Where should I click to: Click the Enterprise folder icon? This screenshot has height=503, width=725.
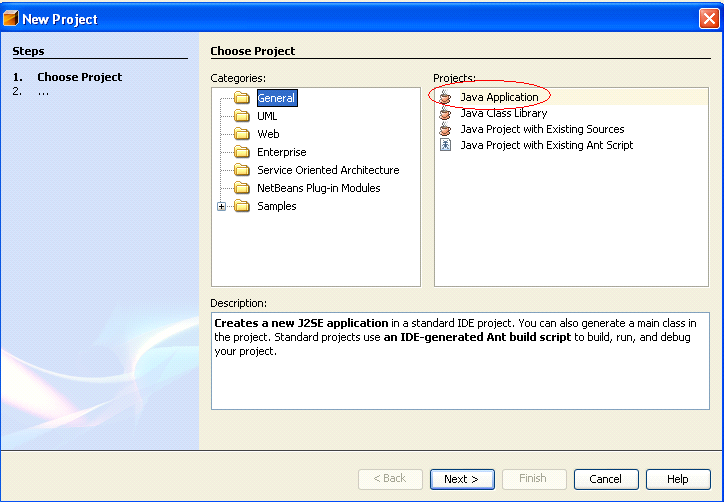(242, 152)
